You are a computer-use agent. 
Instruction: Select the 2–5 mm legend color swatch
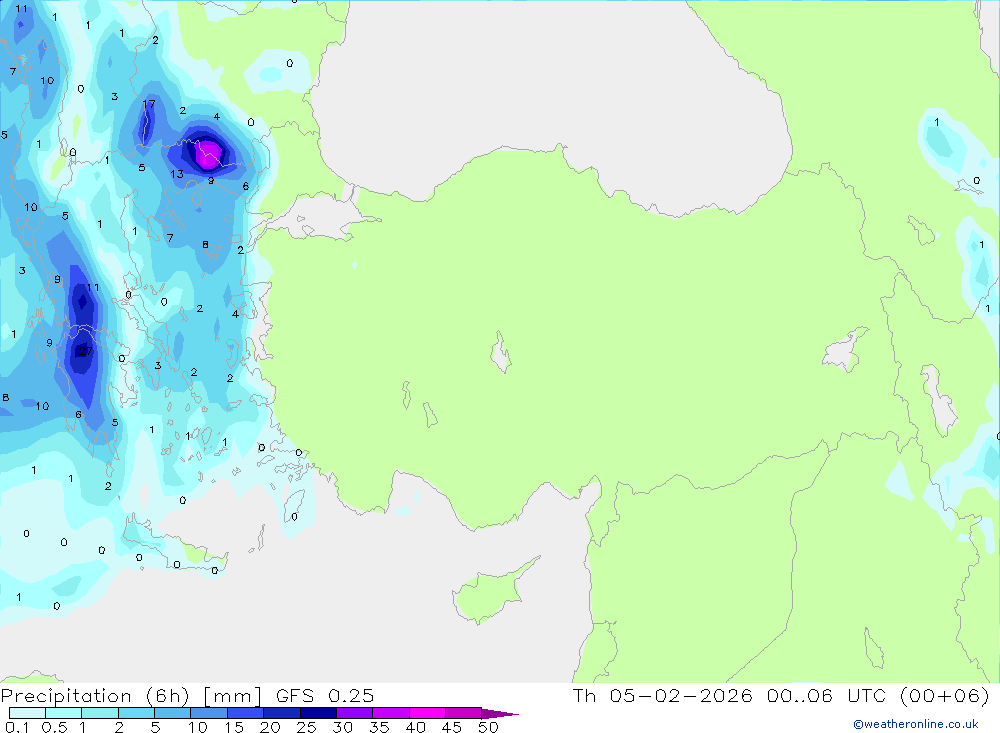point(136,713)
